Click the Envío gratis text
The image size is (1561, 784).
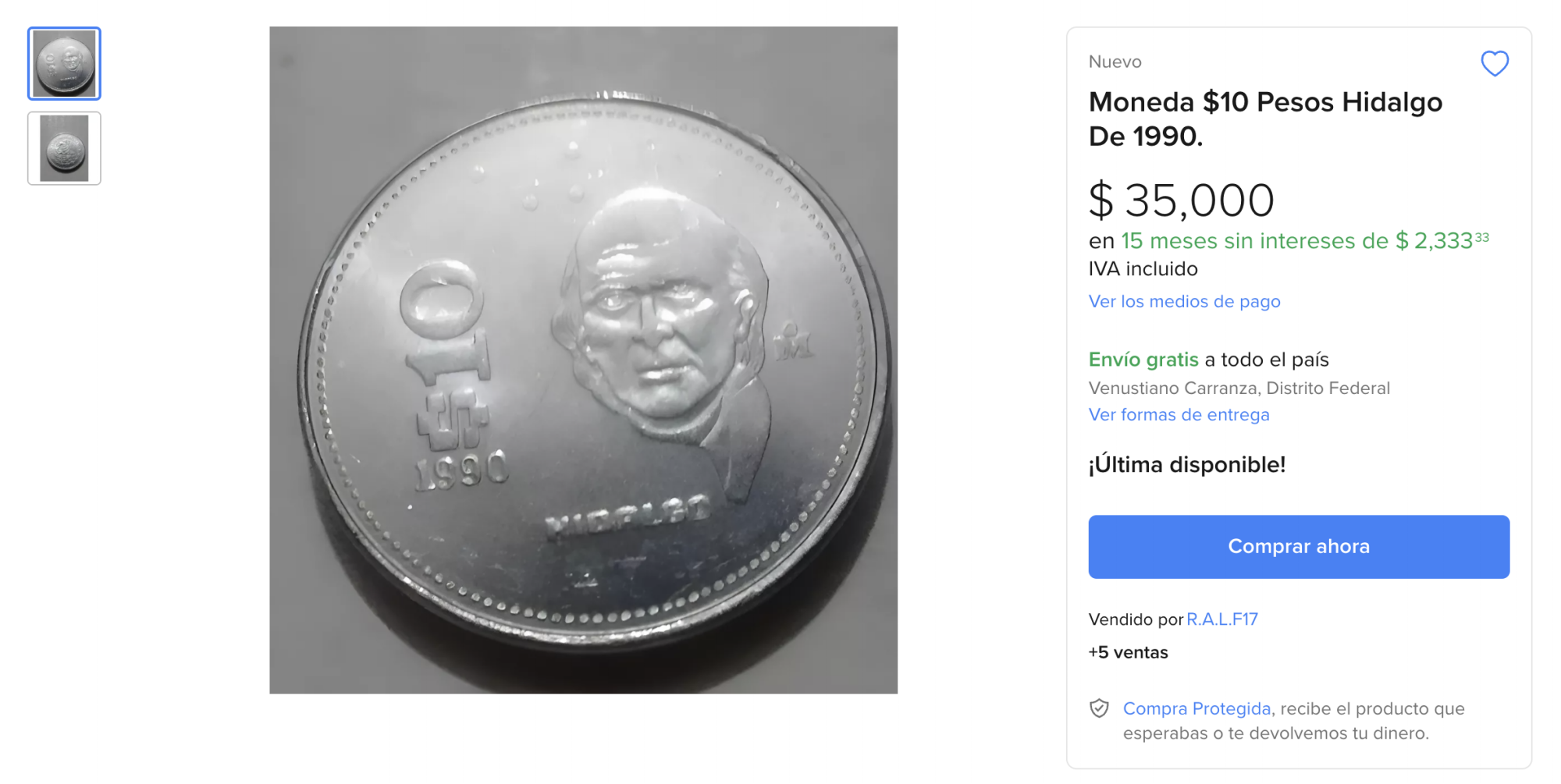pyautogui.click(x=1143, y=360)
